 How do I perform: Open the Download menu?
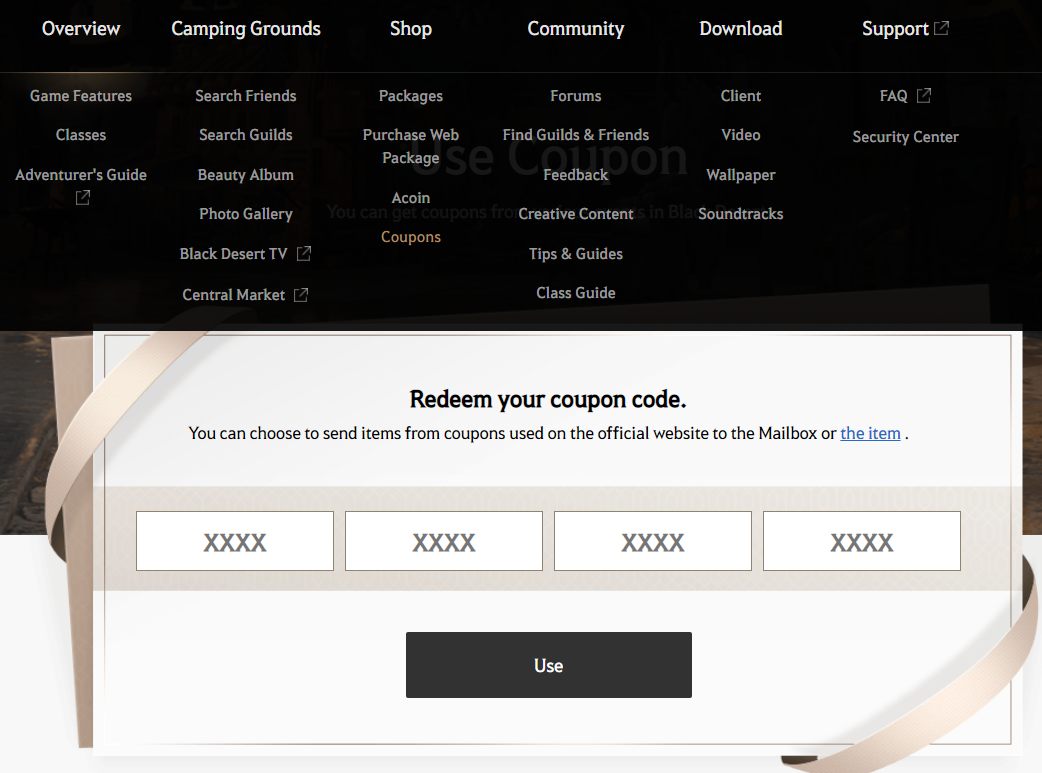point(740,29)
